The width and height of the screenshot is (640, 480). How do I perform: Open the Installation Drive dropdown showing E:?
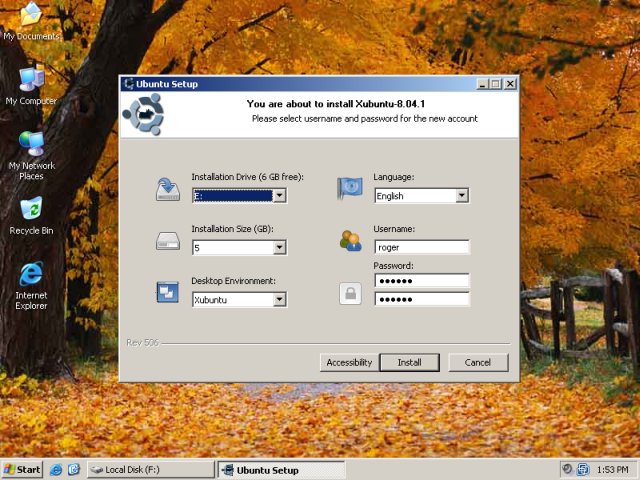tap(239, 196)
